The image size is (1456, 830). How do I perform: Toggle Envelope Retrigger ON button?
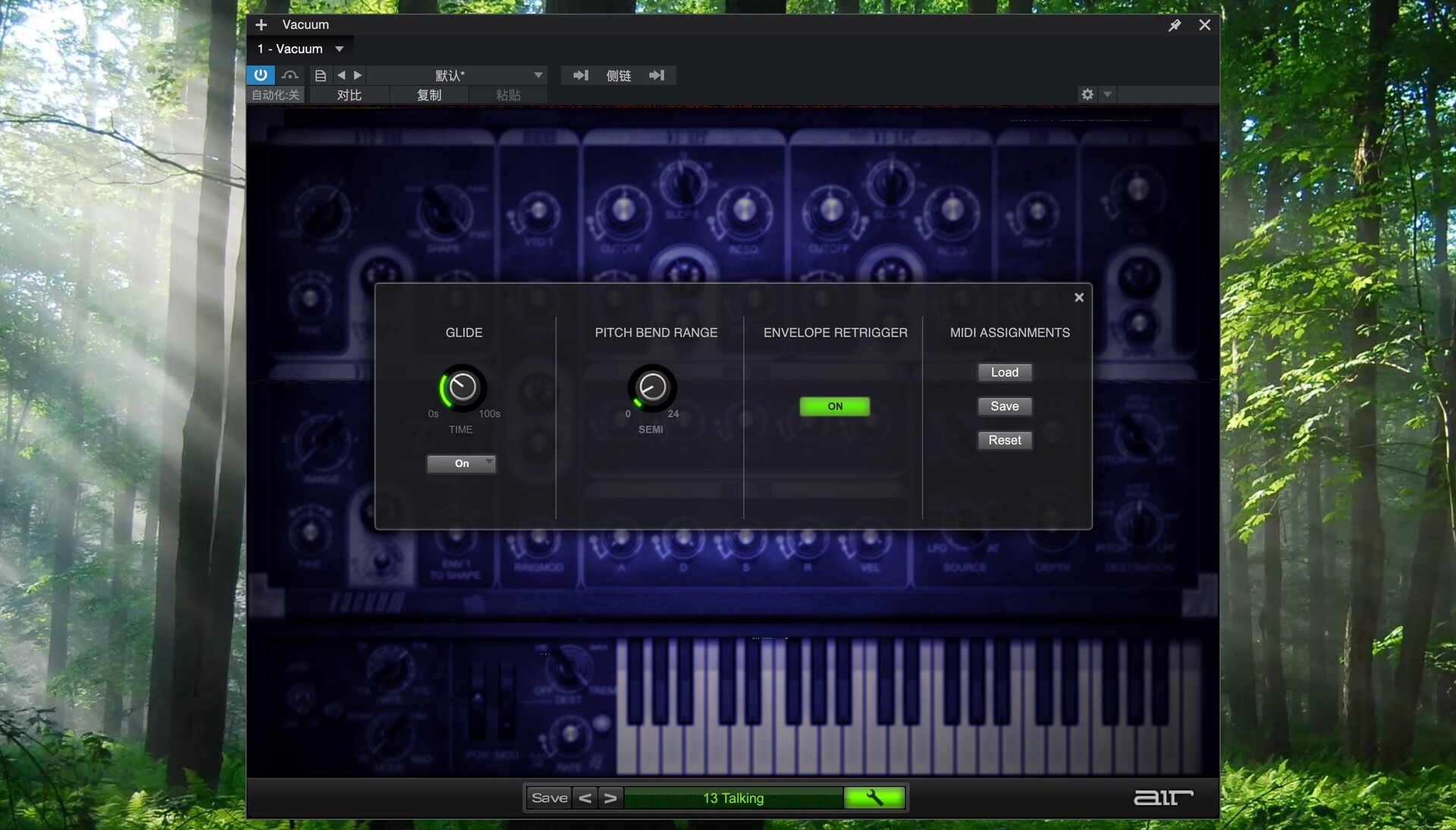click(x=834, y=406)
